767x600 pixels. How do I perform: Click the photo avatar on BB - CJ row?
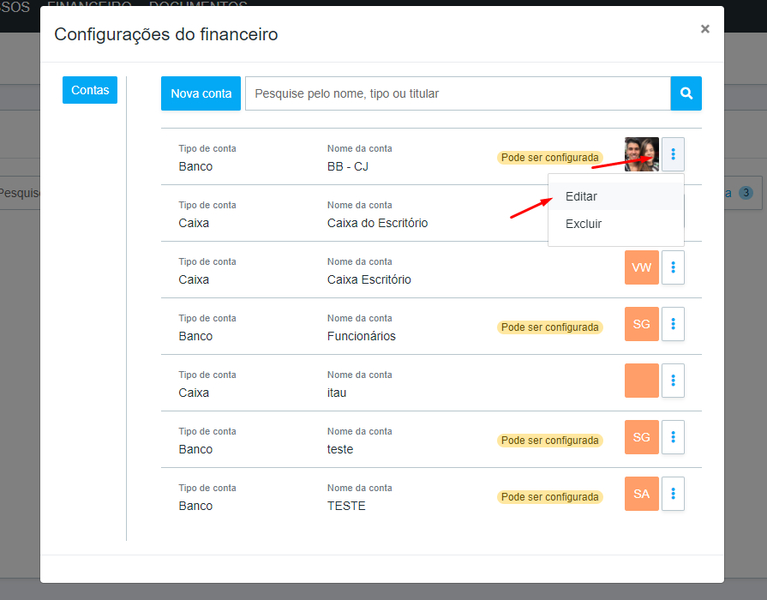click(641, 154)
